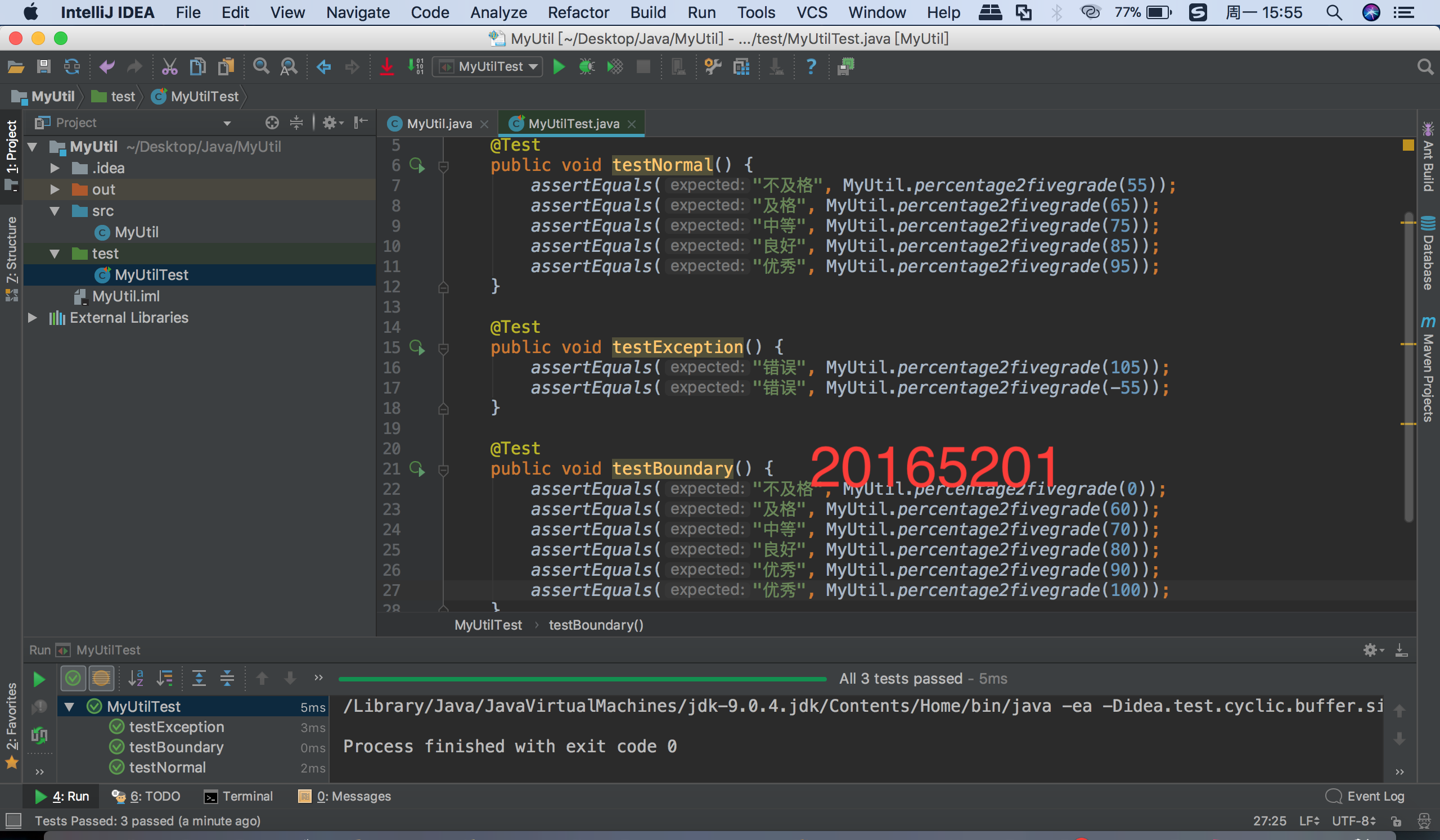The height and width of the screenshot is (840, 1440).
Task: Click the Replace toolbar icon
Action: click(x=289, y=67)
